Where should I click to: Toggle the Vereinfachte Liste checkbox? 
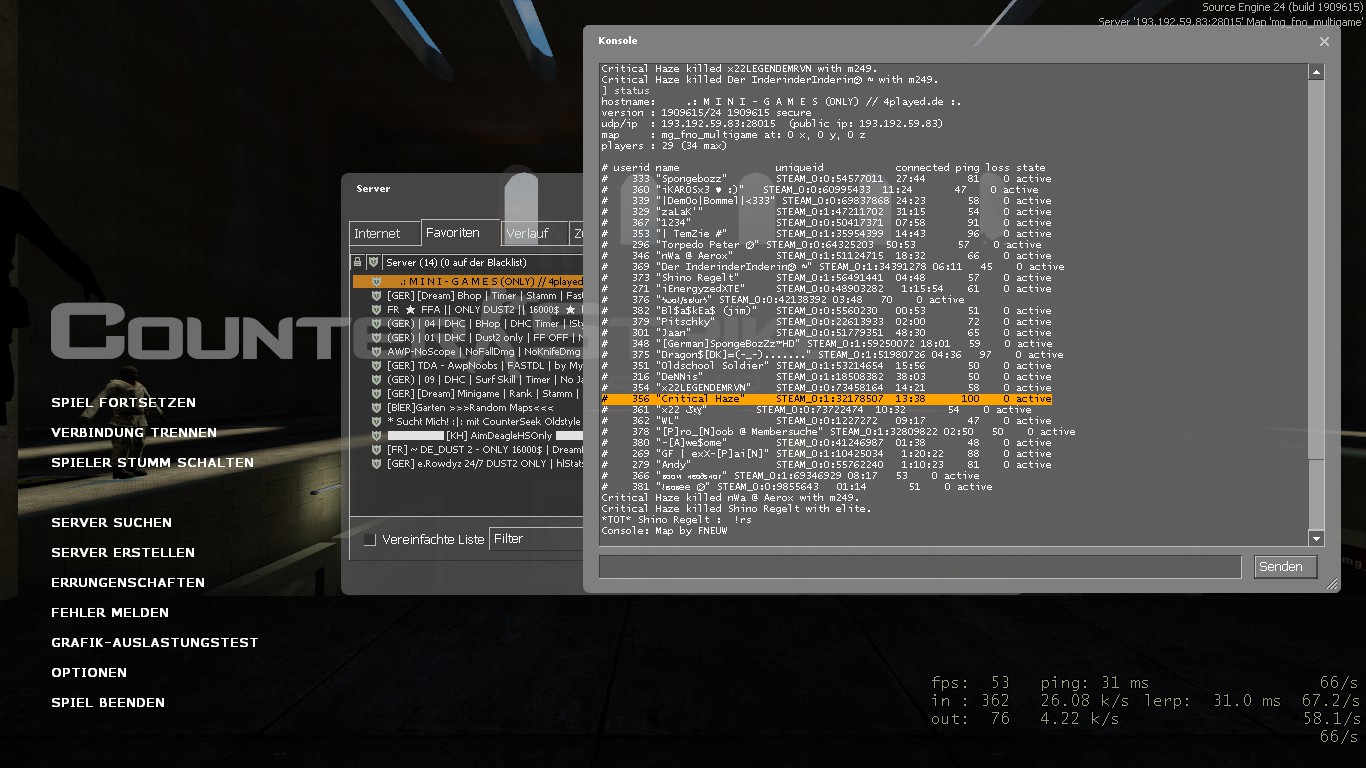(370, 540)
